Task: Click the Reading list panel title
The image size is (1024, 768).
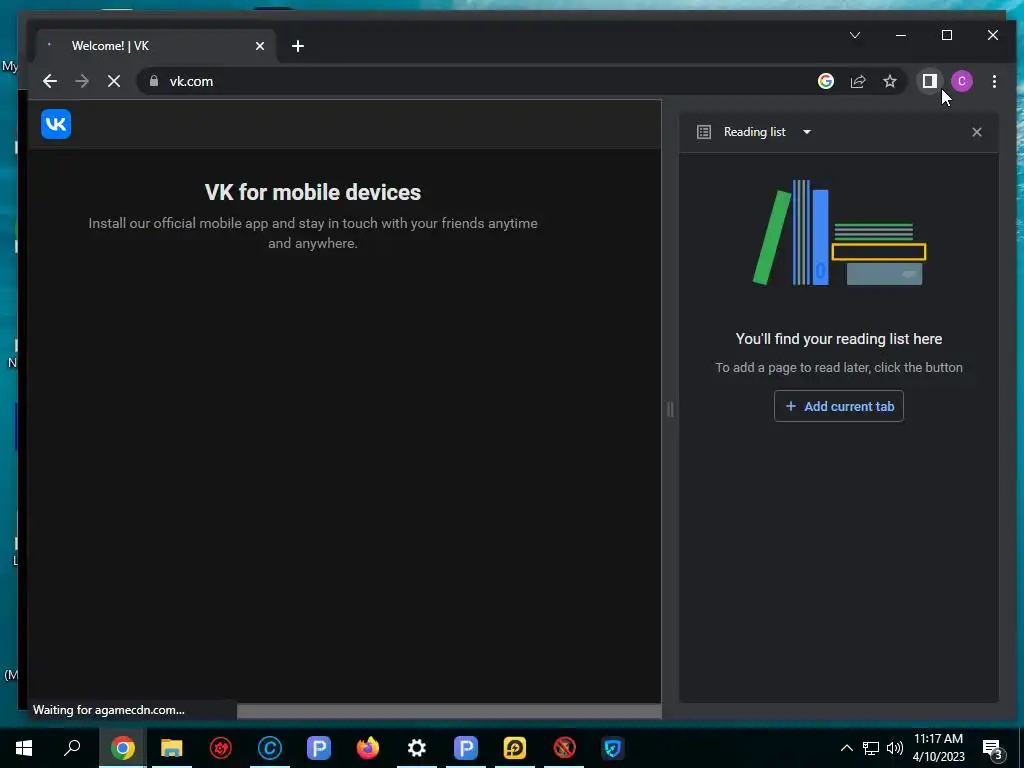Action: [754, 132]
